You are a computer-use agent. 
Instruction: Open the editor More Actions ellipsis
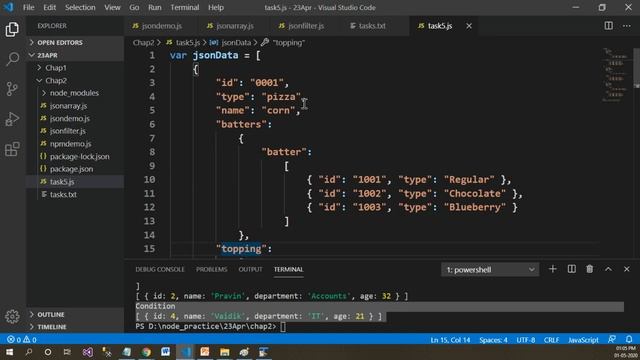point(627,26)
